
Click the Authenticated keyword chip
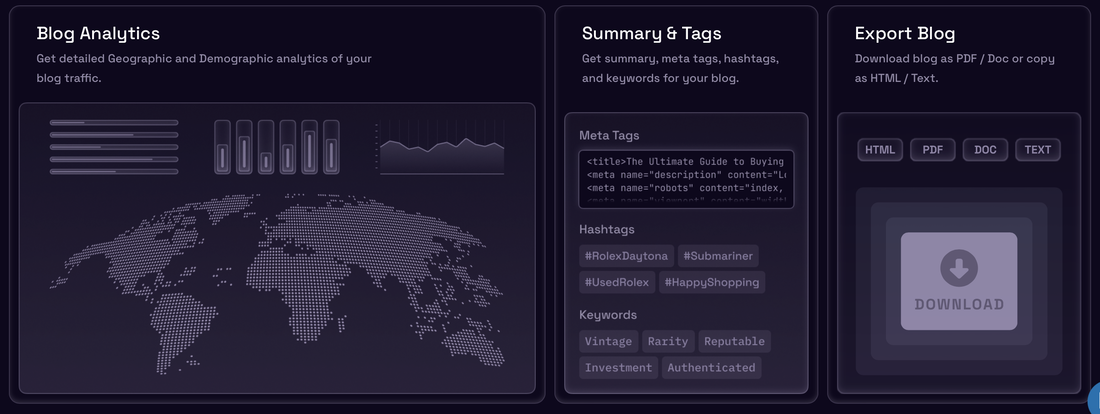[x=711, y=368]
